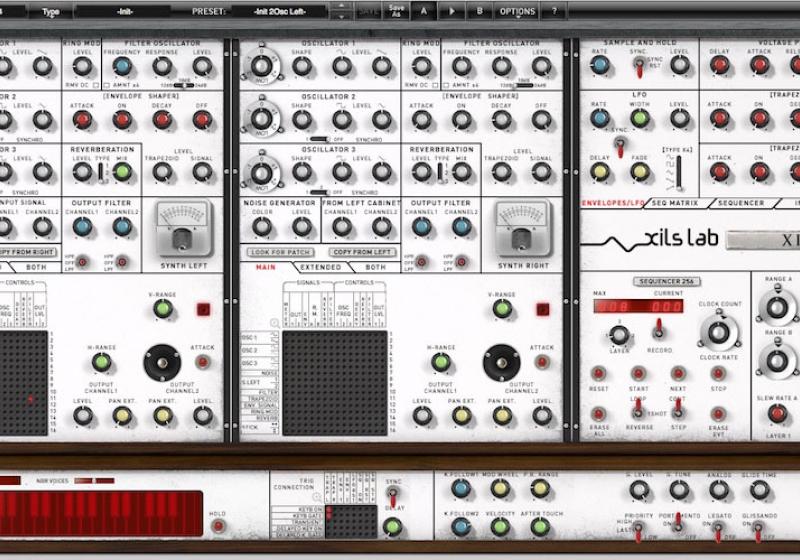Click the sequencer RESET red button

[598, 373]
